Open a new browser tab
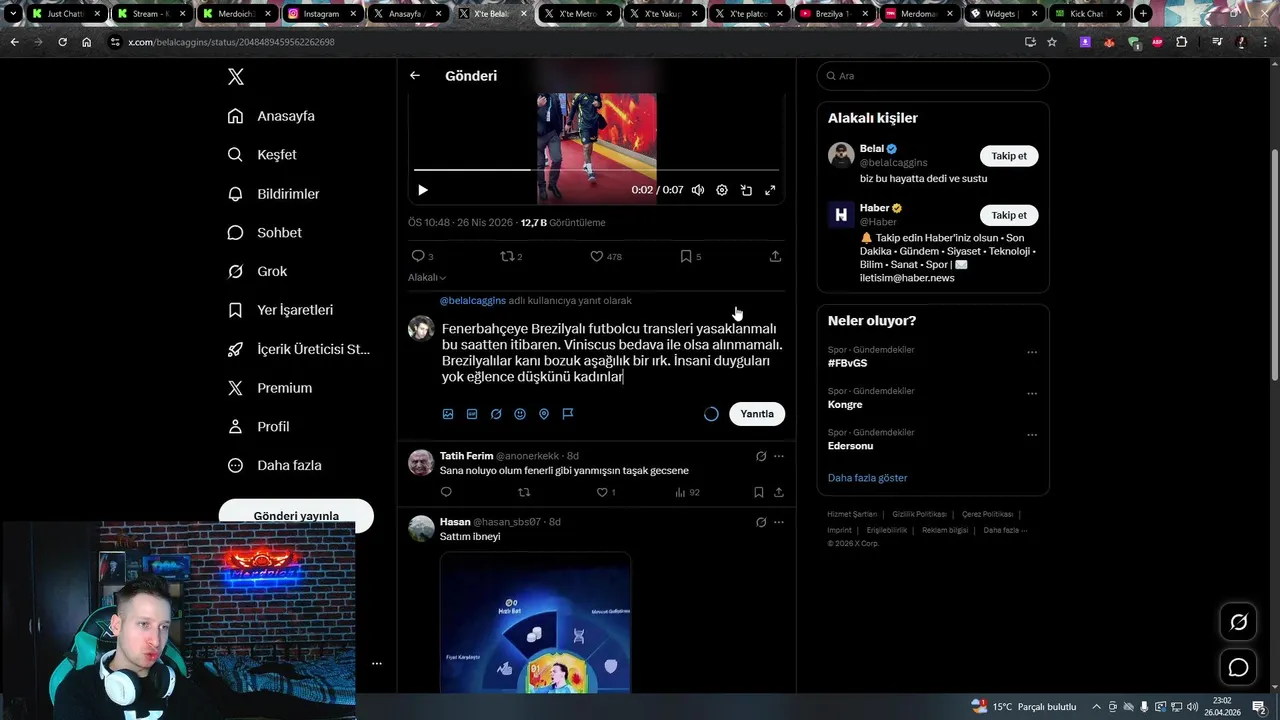 pyautogui.click(x=1143, y=14)
